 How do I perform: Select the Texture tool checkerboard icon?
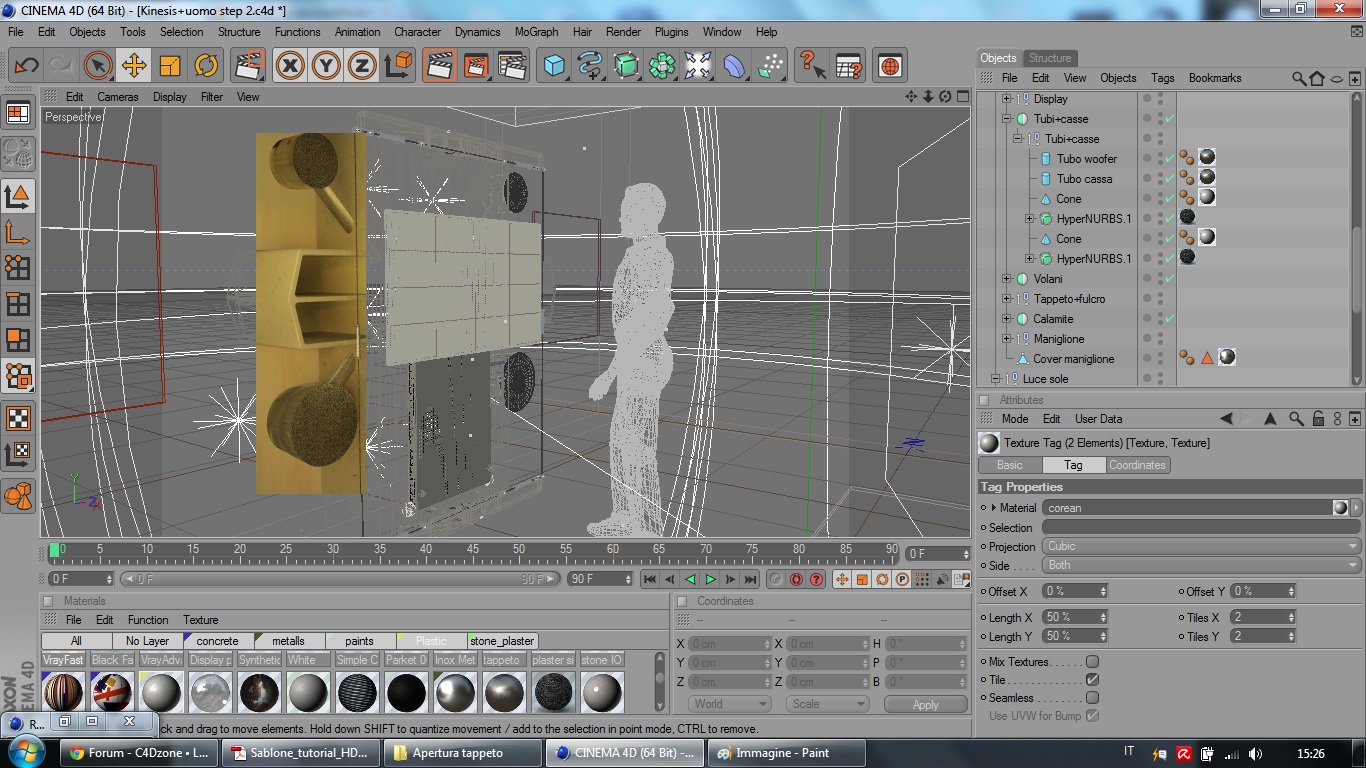point(18,418)
